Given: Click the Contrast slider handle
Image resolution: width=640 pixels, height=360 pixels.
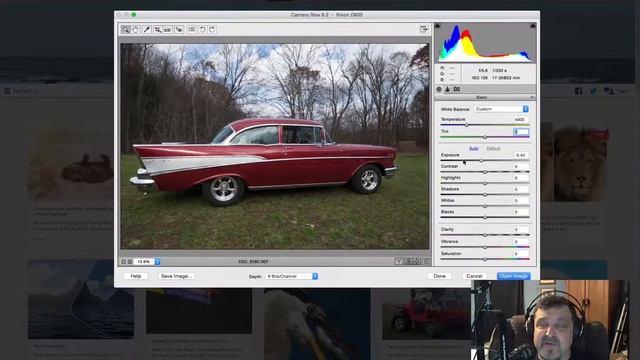Looking at the screenshot, I should coord(485,172).
